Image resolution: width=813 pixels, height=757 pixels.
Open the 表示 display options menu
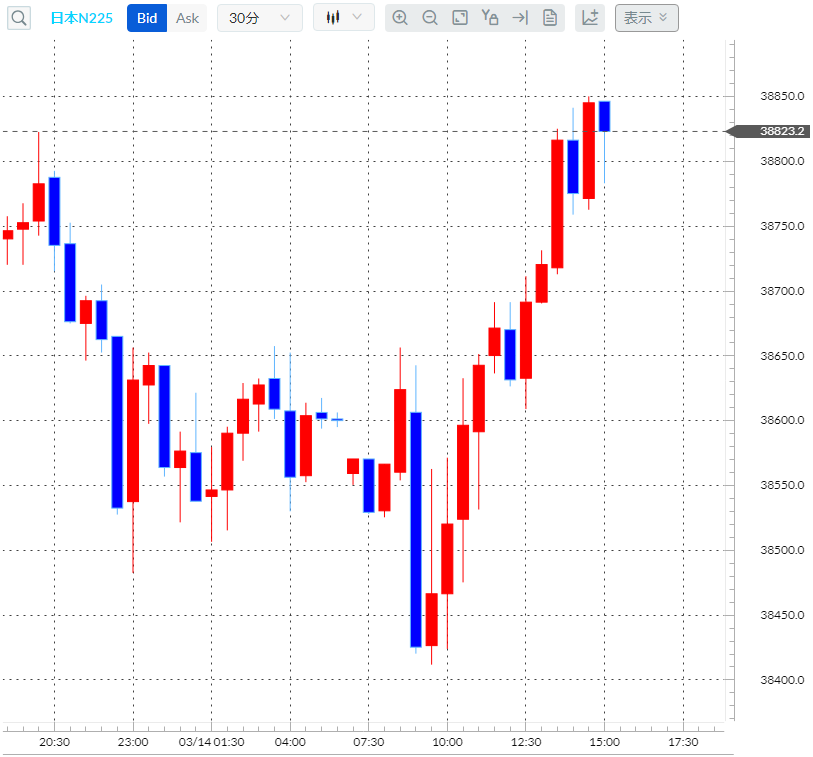[646, 18]
